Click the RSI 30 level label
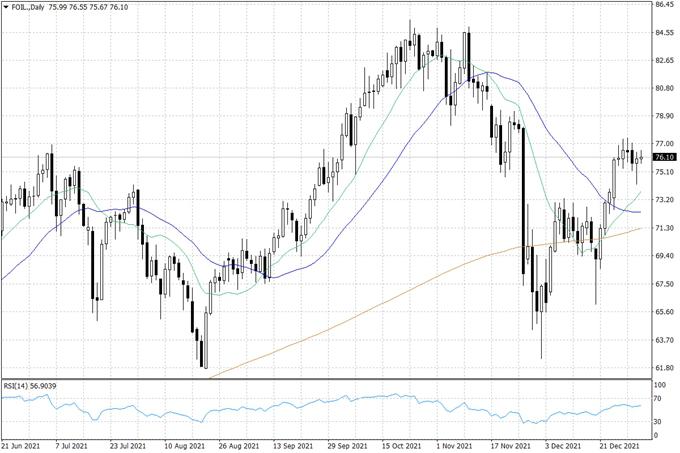Screen dimensions: 680x453 pyautogui.click(x=658, y=420)
